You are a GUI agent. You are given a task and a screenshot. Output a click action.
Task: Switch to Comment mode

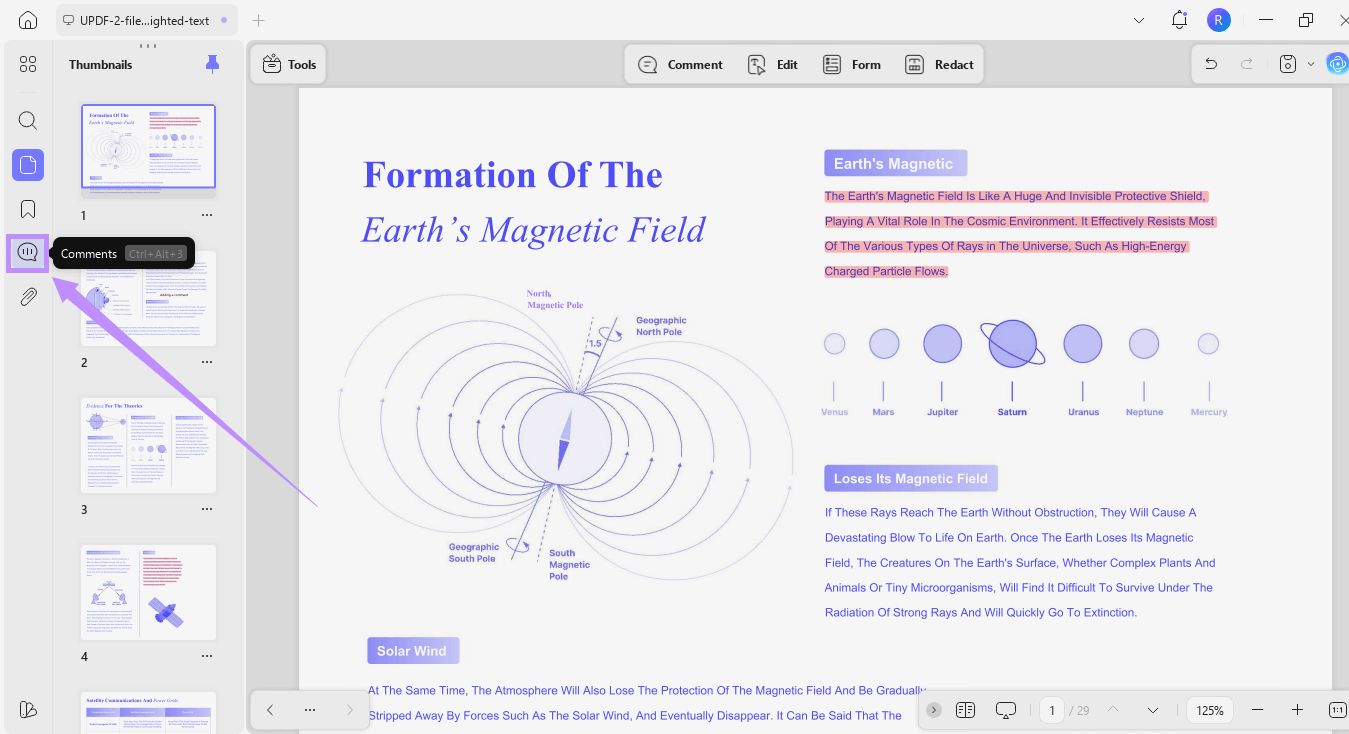(x=680, y=64)
